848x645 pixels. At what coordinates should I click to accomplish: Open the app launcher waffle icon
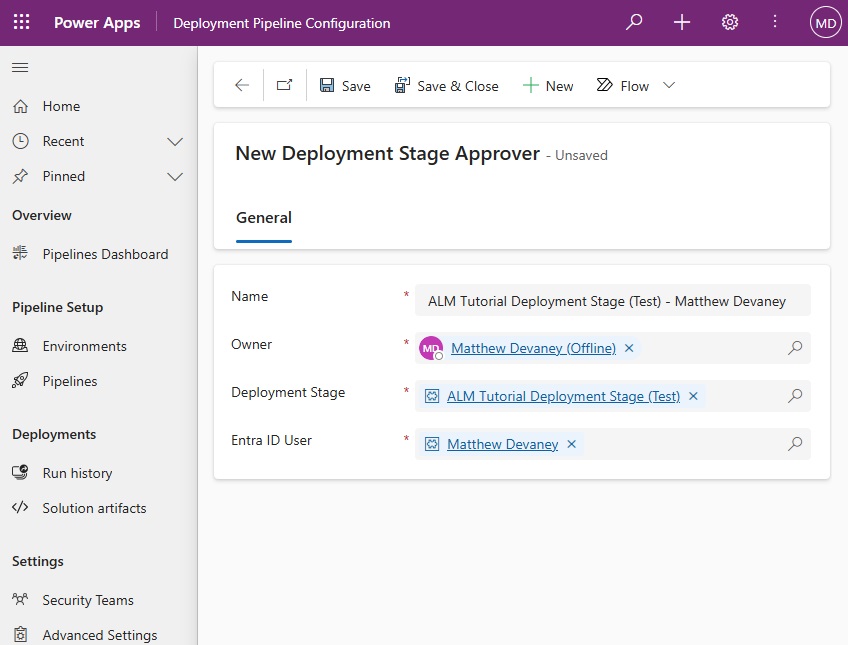tap(21, 22)
